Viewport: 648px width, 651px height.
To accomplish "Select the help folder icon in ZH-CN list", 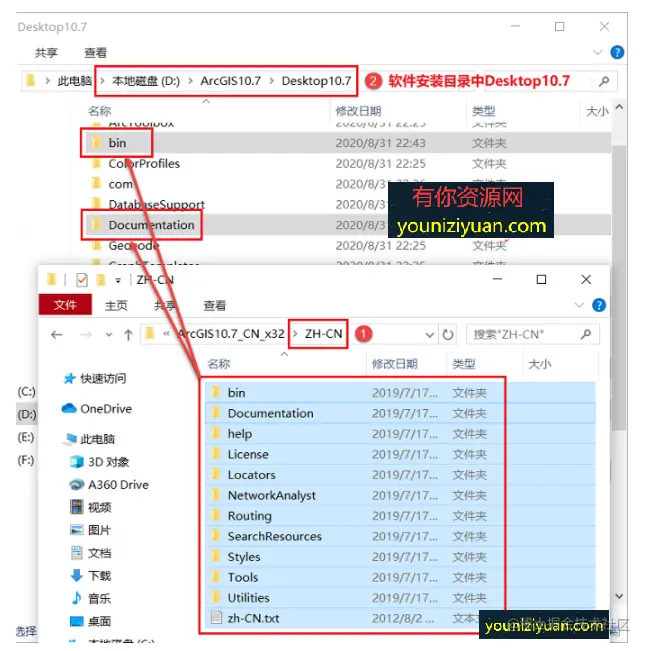I will [216, 433].
